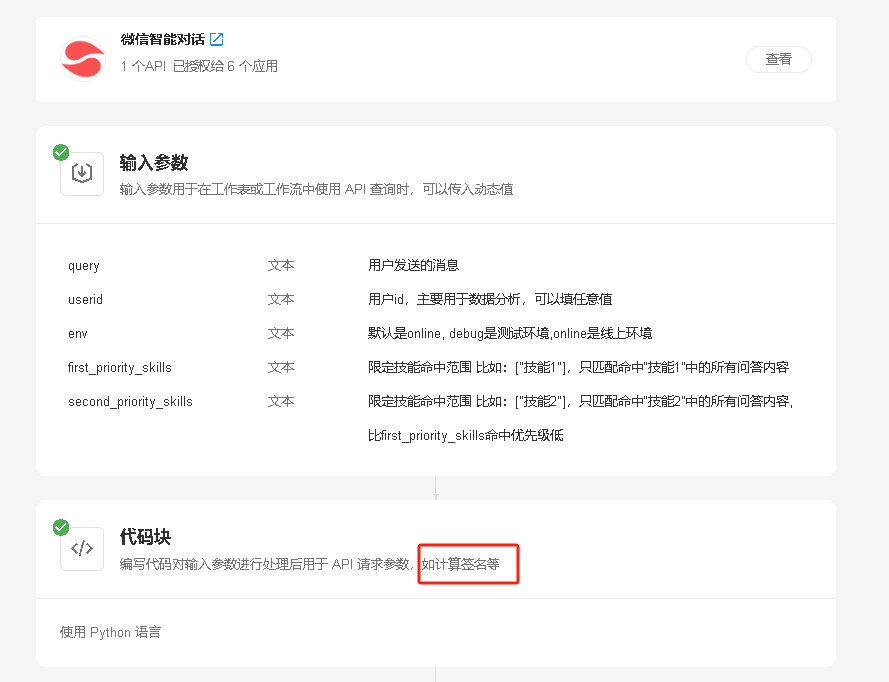
Task: Click 文本 type in query row
Action: (x=281, y=265)
